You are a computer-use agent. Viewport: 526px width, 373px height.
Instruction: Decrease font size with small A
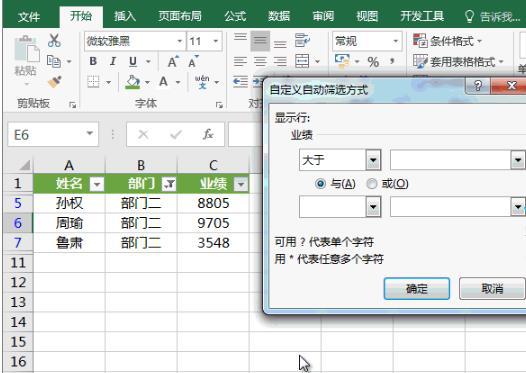[193, 61]
